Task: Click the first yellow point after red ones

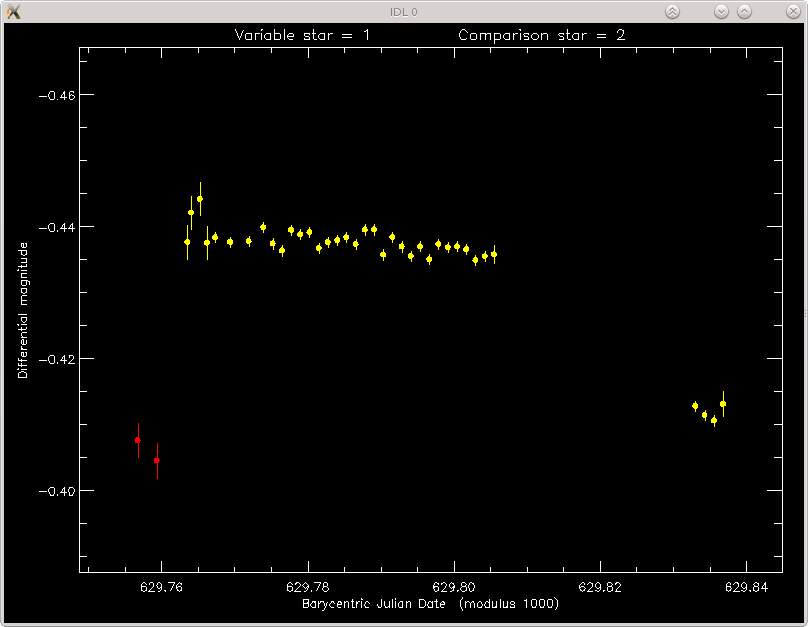Action: click(x=187, y=242)
